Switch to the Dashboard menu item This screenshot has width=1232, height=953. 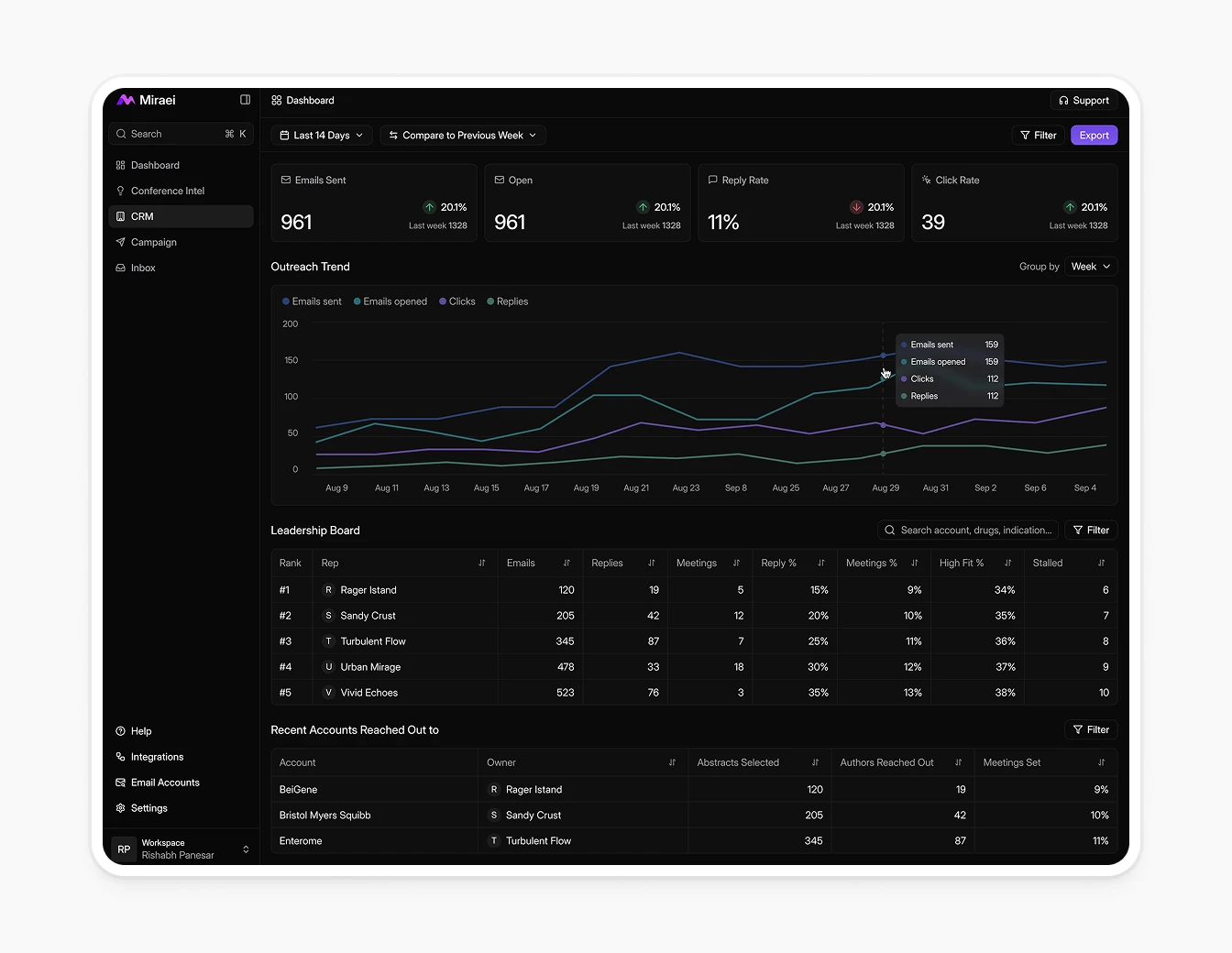(x=155, y=165)
